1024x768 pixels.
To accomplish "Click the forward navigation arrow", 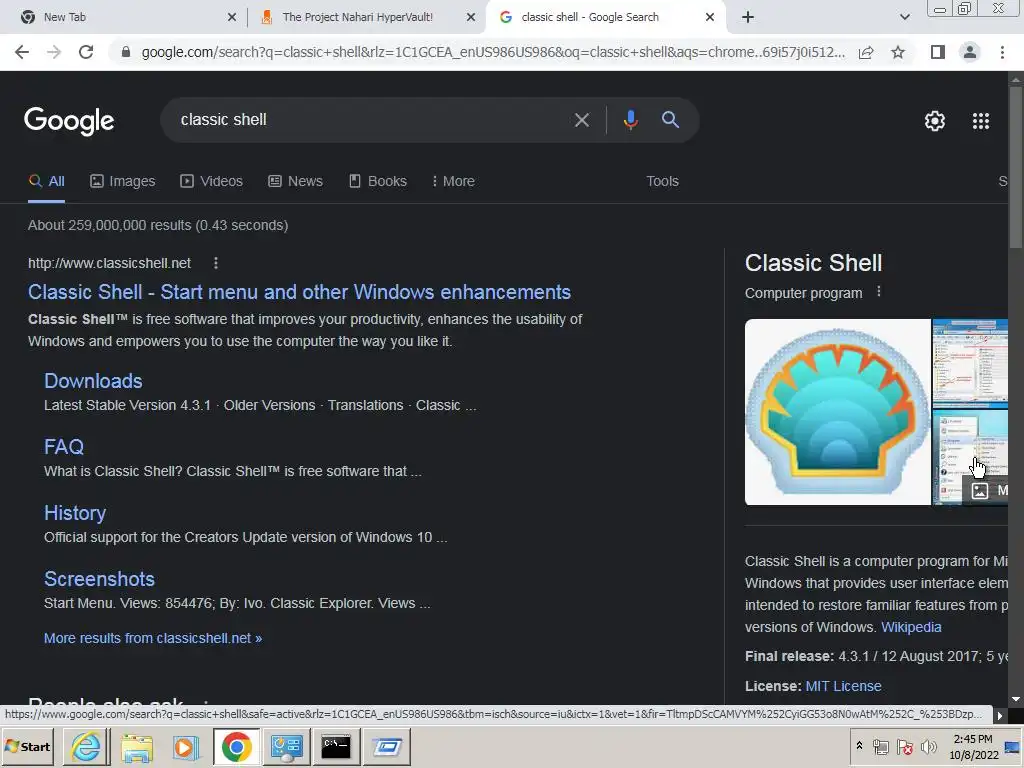I will 54,52.
